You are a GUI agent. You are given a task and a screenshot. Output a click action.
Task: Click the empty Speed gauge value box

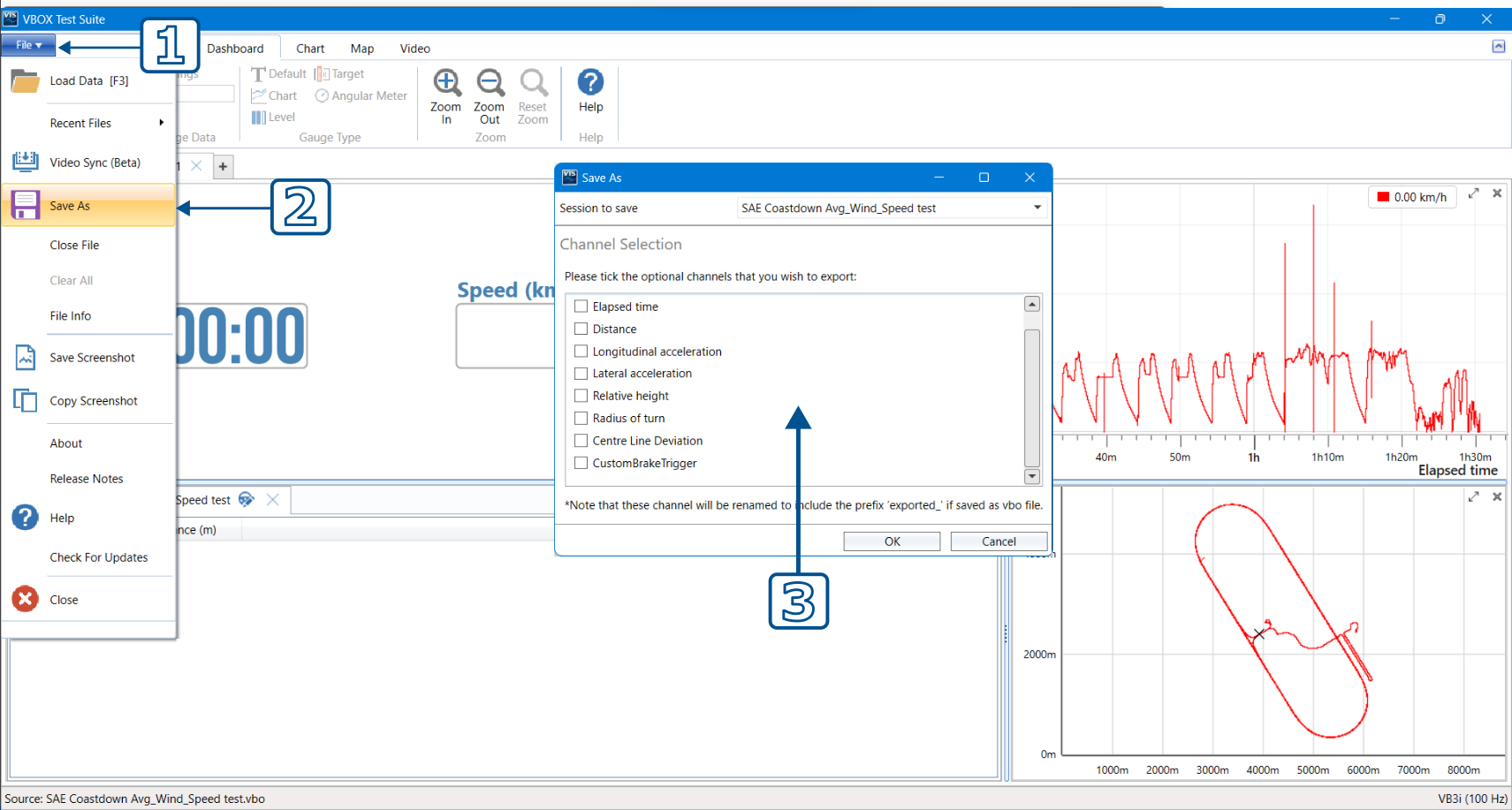tap(505, 336)
